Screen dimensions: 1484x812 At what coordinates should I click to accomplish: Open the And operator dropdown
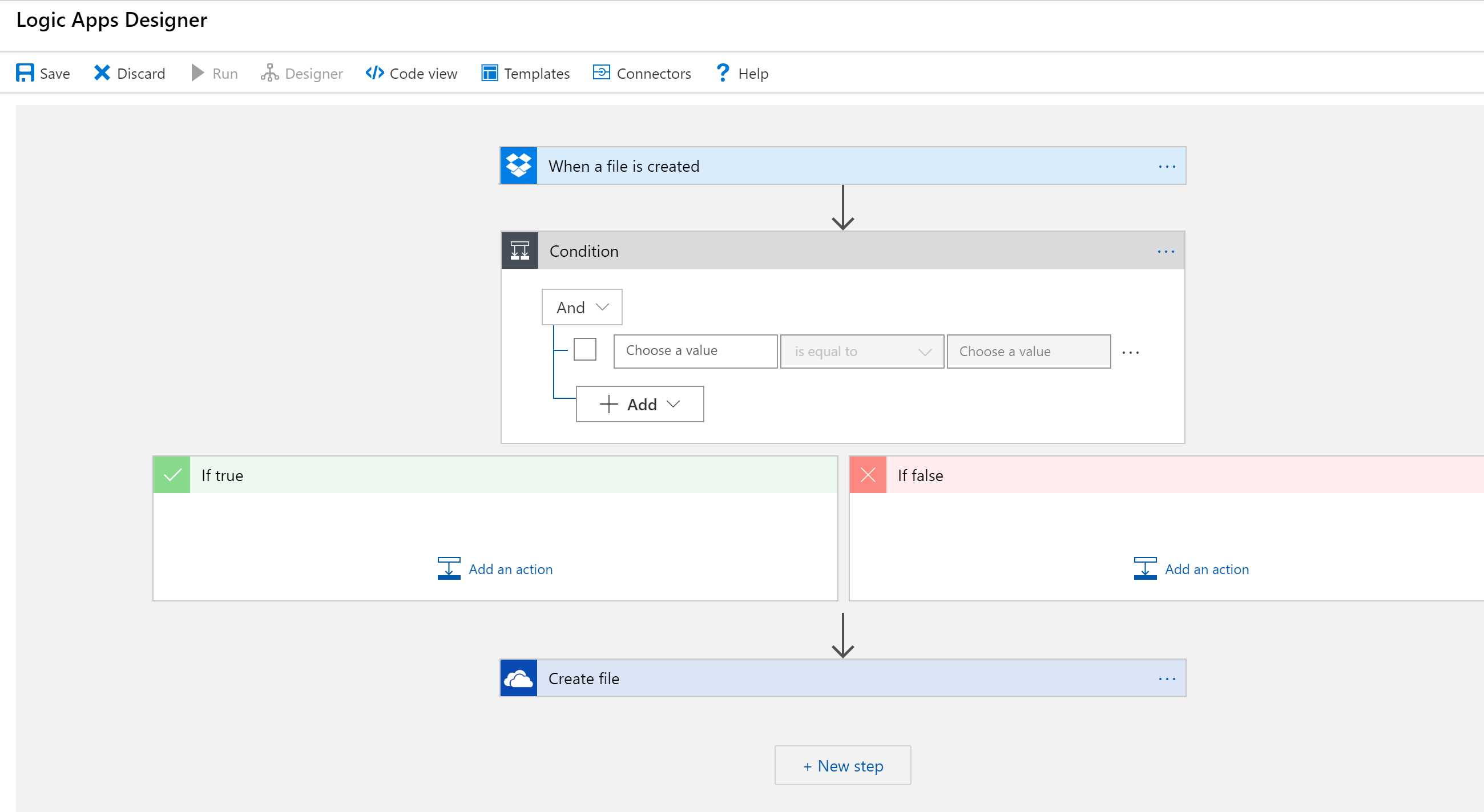[x=581, y=307]
